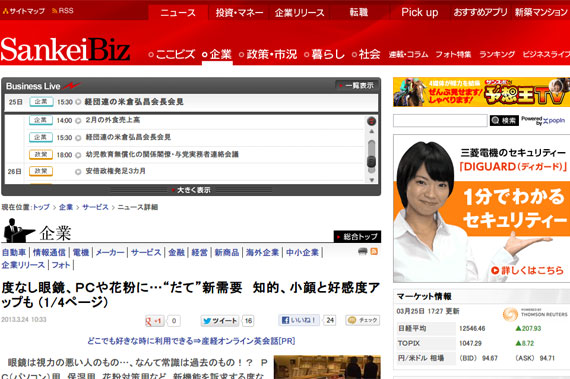Image resolution: width=570 pixels, height=379 pixels.
Task: Open 幼児教育無償化 schedule item
Action: pos(162,154)
